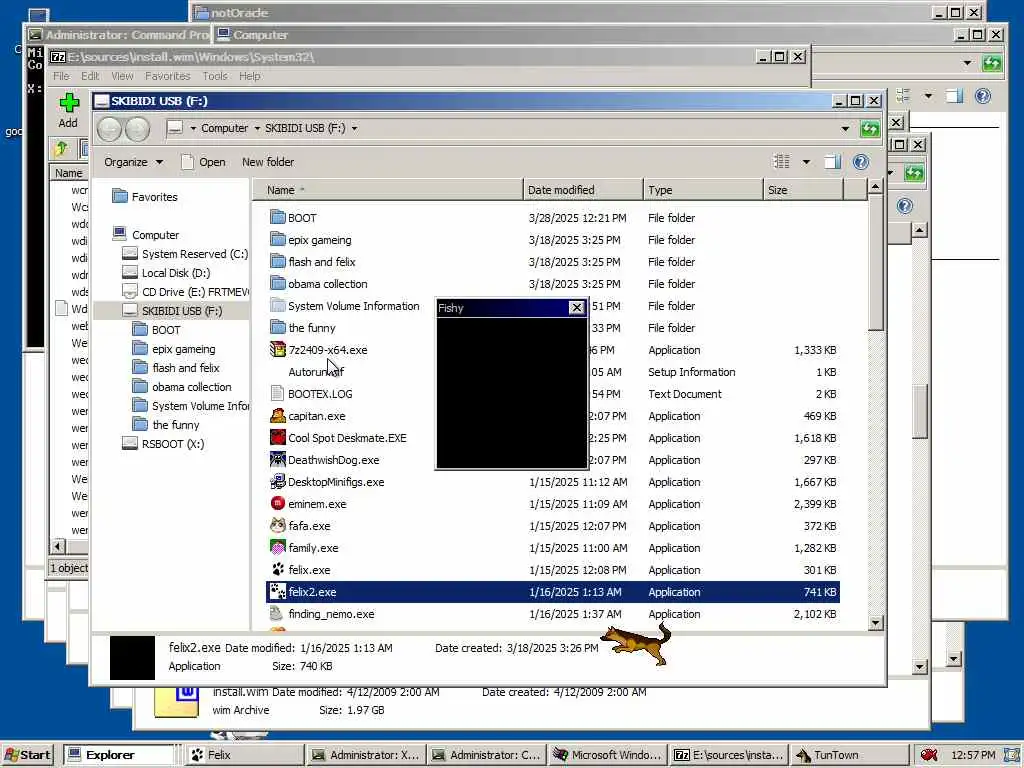
Task: Click the 7z2409-x64.exe file icon
Action: pos(278,349)
